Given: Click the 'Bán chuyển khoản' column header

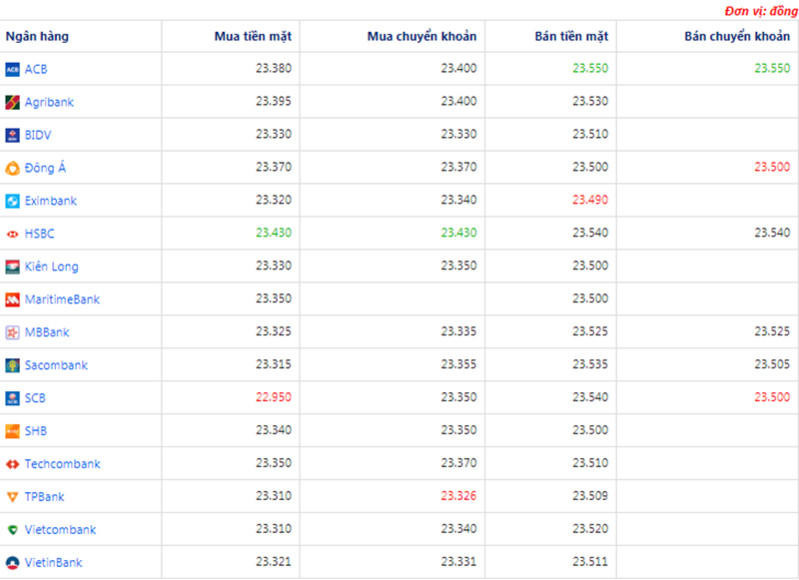Looking at the screenshot, I should pos(738,37).
